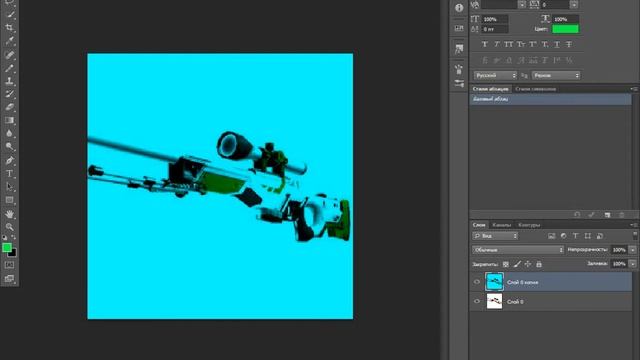This screenshot has height=360, width=640.
Task: Open the 'Вид' layer filter dropdown
Action: pyautogui.click(x=495, y=236)
